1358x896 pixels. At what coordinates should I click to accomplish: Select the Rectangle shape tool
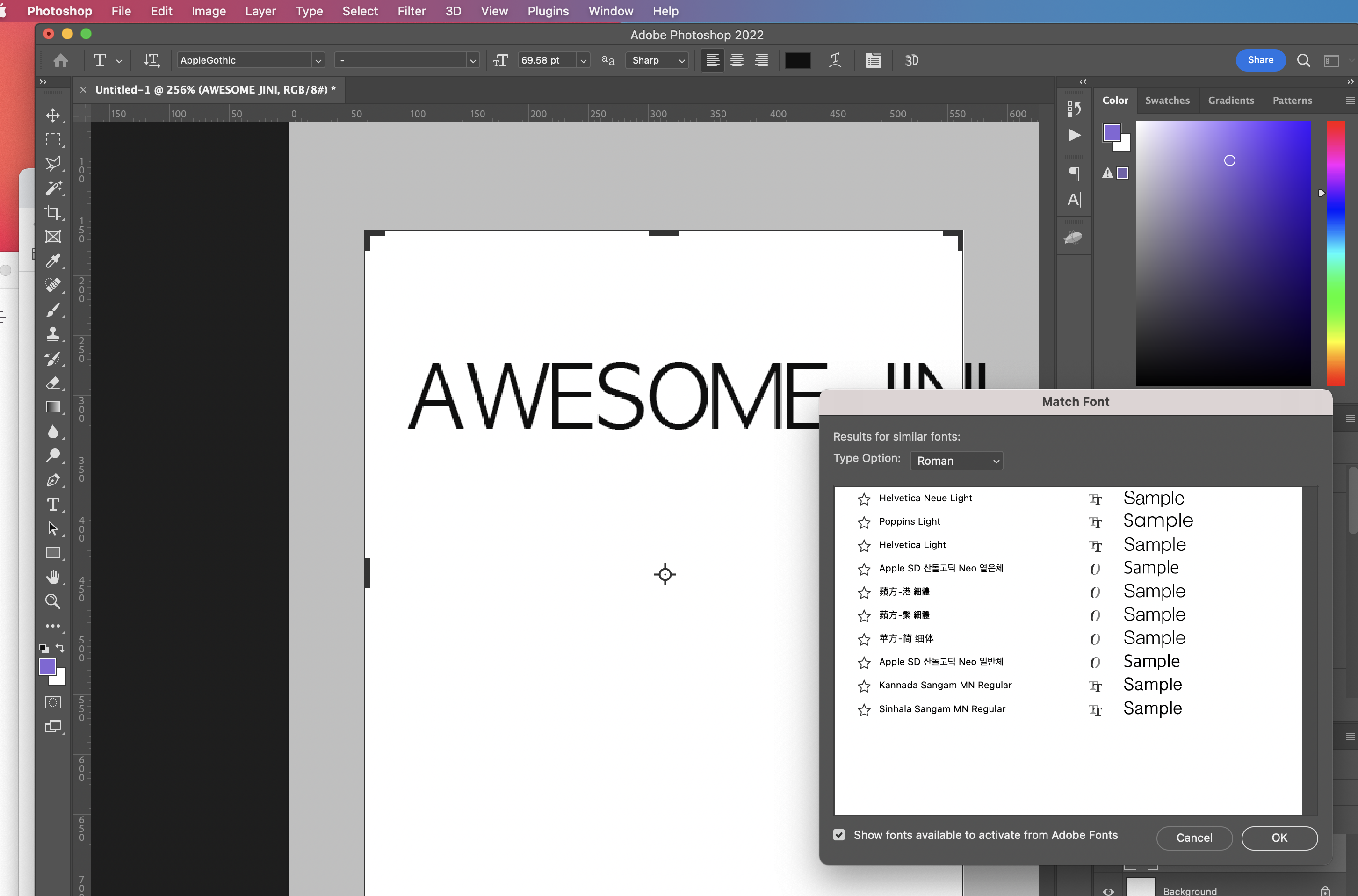pos(53,553)
